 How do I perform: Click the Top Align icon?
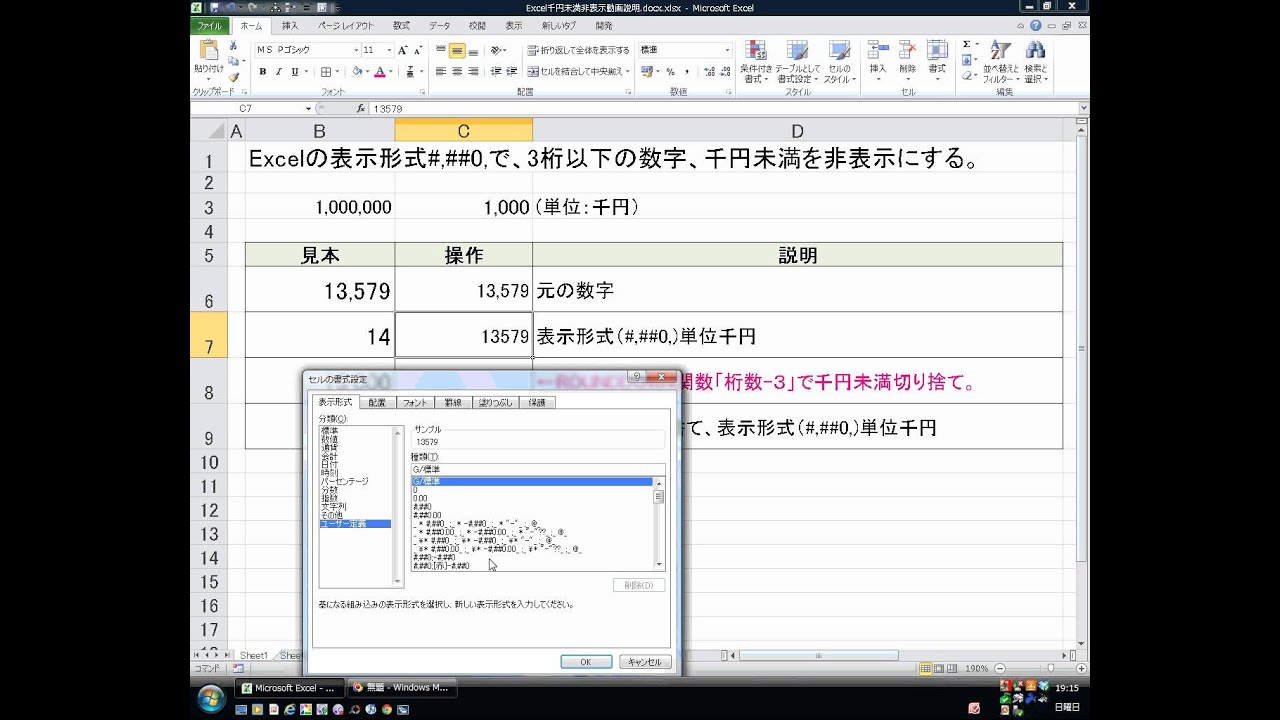coord(440,50)
